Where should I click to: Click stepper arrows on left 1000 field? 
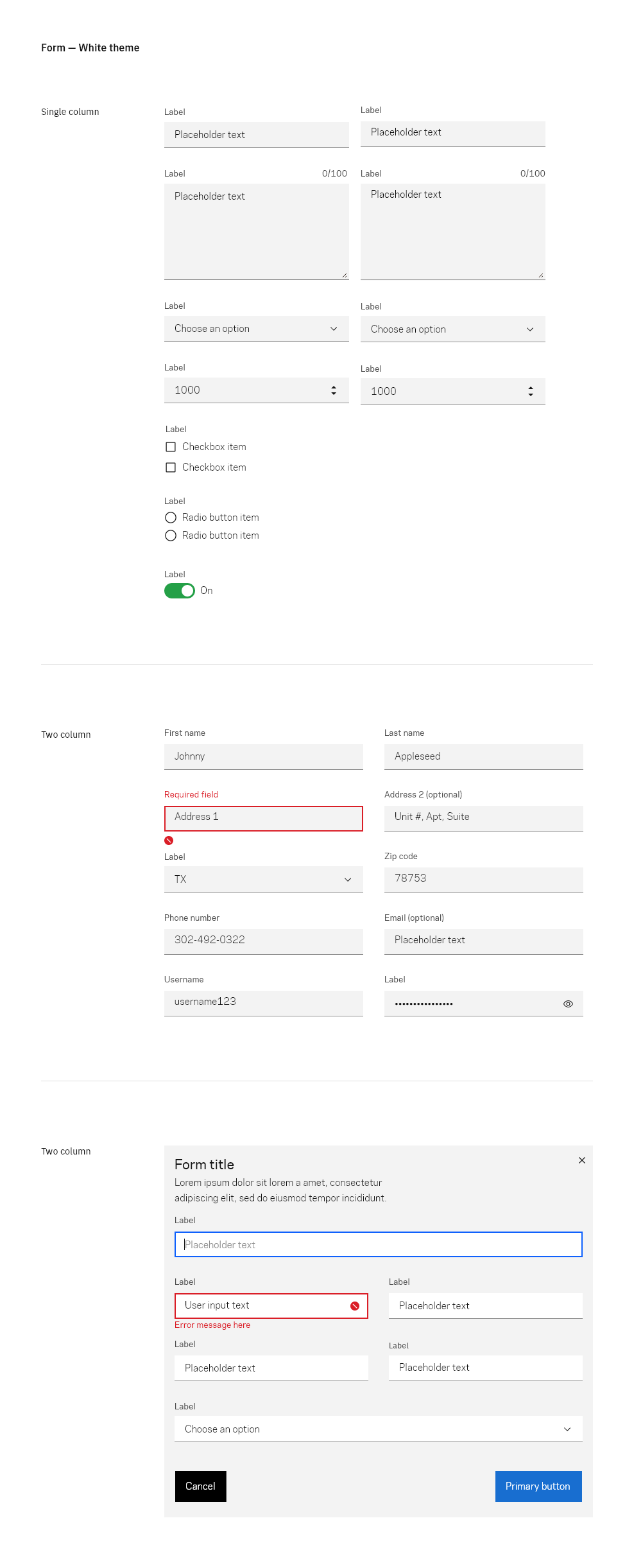tap(334, 390)
